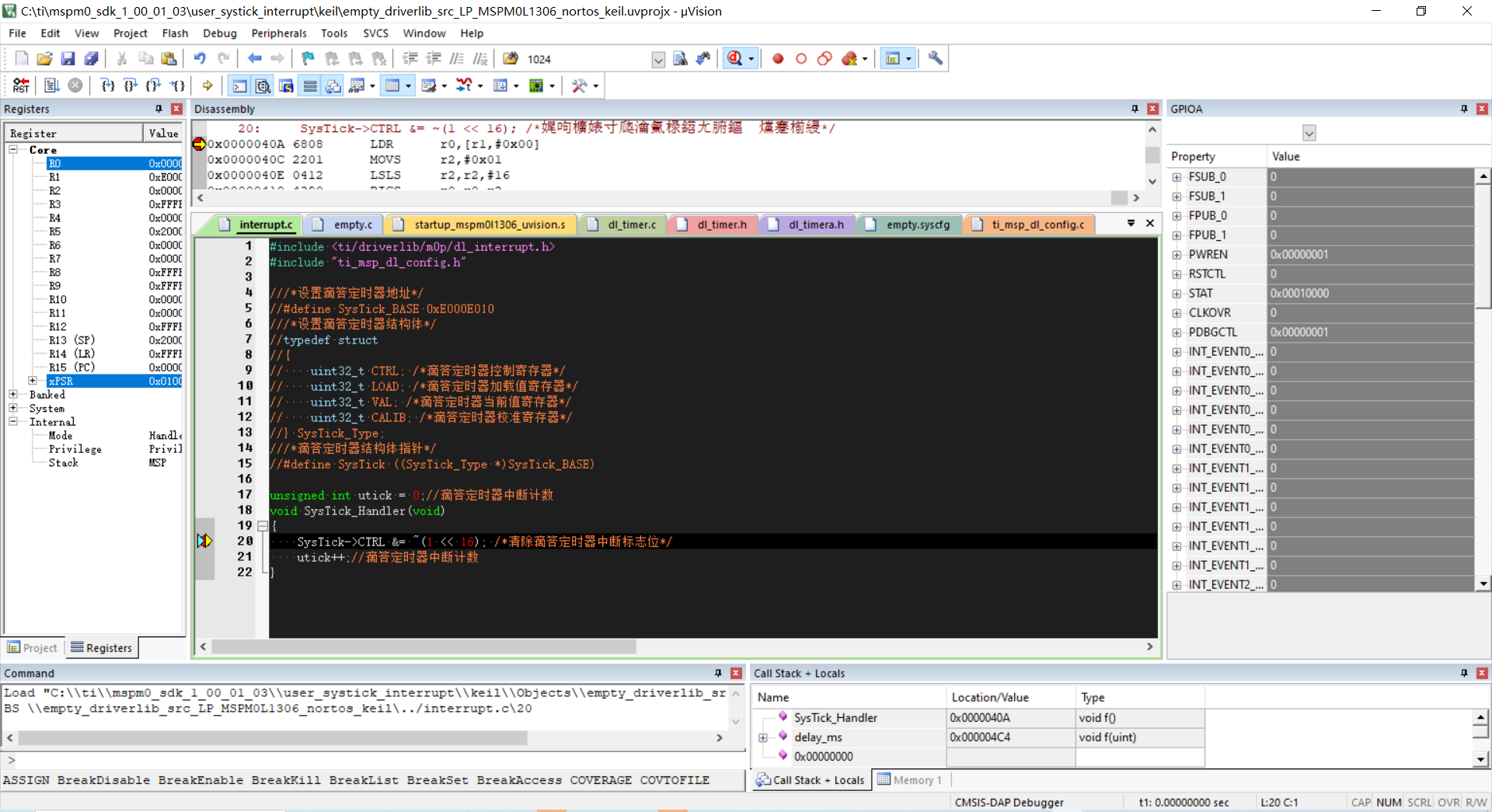The width and height of the screenshot is (1492, 812).
Task: Toggle the Start/Stop Debug Session button
Action: pos(734,58)
